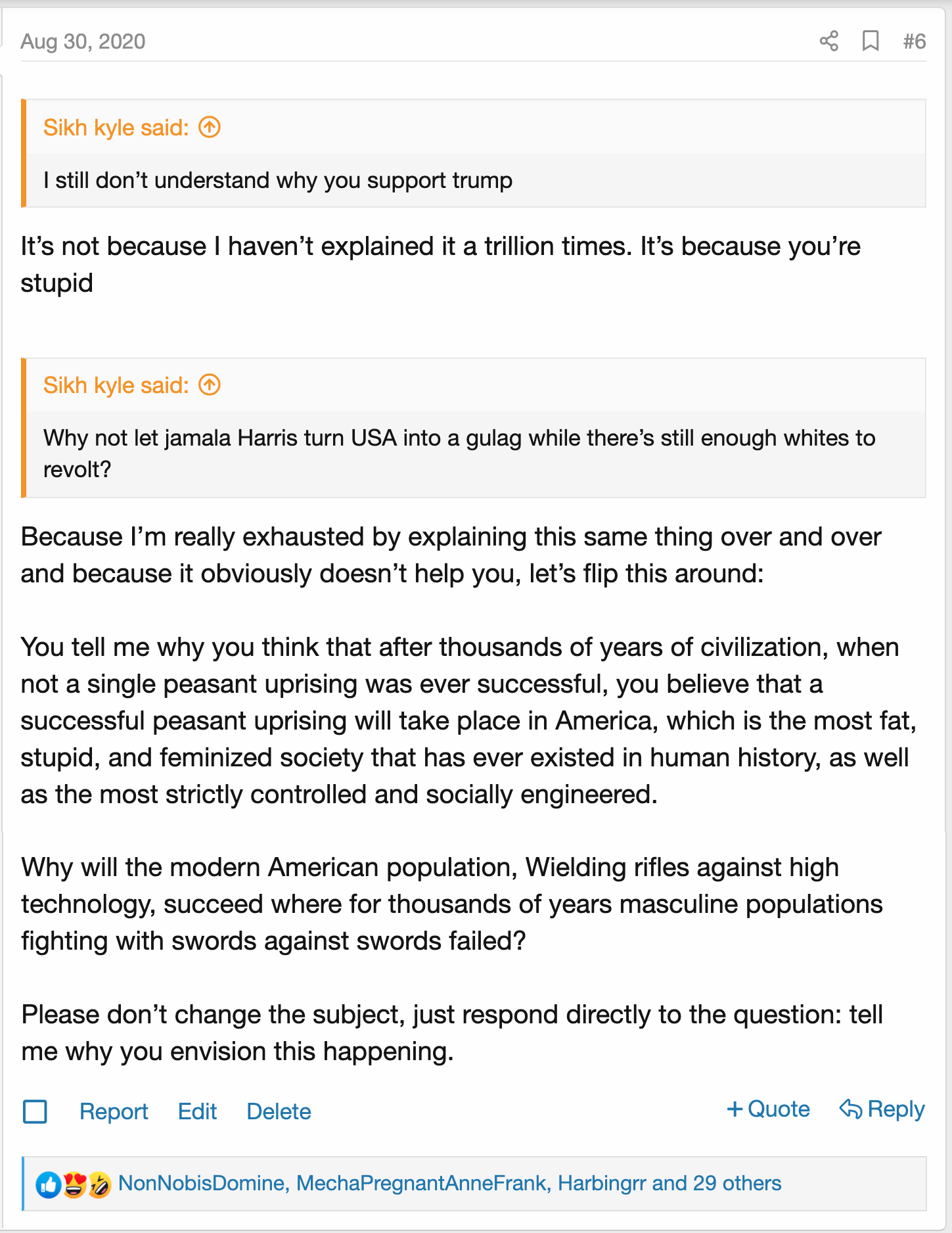Viewport: 952px width, 1233px height.
Task: Click the laughing Haha reaction icon
Action: click(x=99, y=1185)
